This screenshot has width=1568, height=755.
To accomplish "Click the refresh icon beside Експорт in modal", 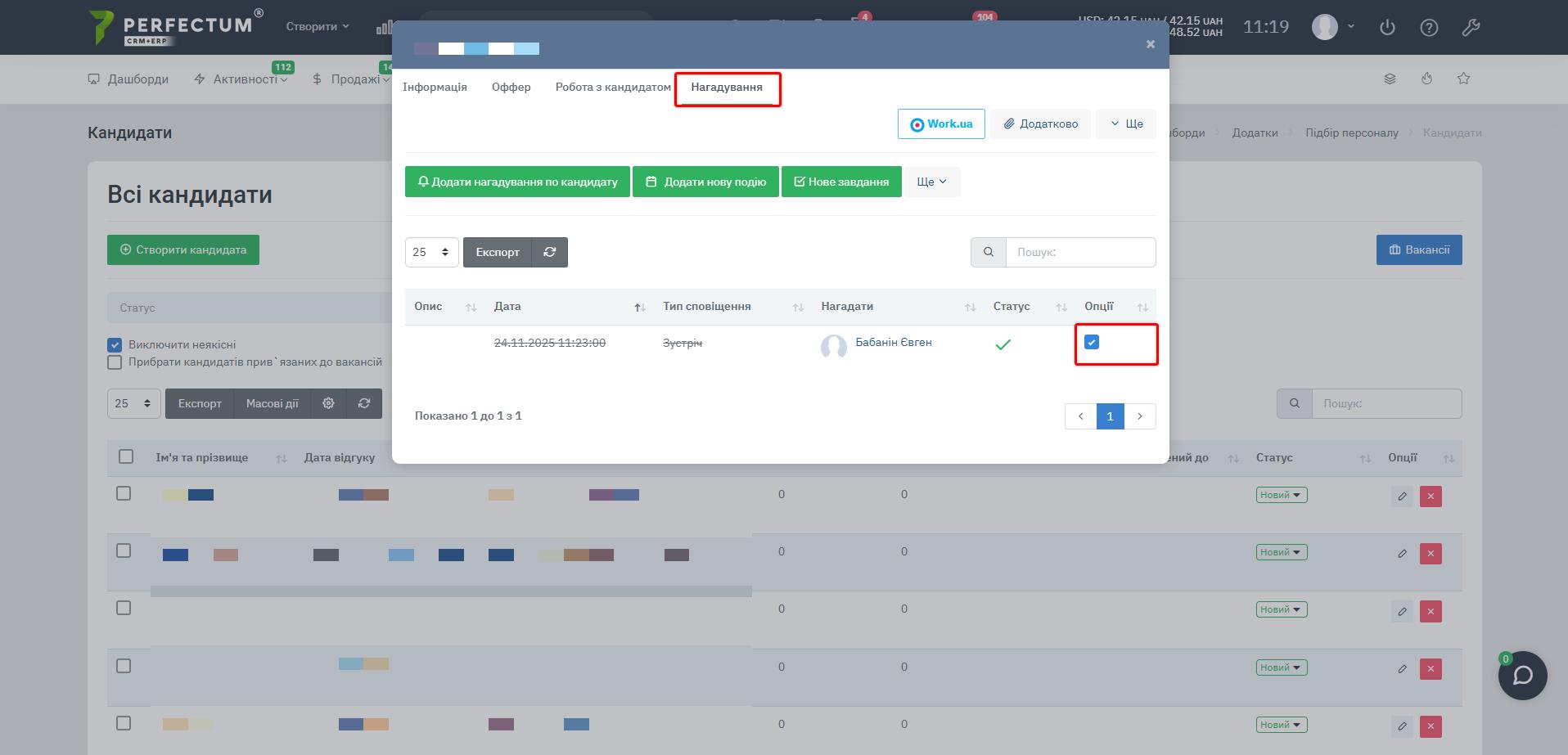I will tap(549, 252).
